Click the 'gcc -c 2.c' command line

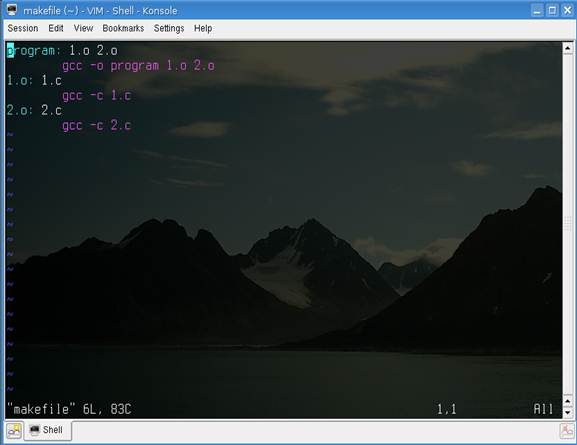(x=97, y=126)
